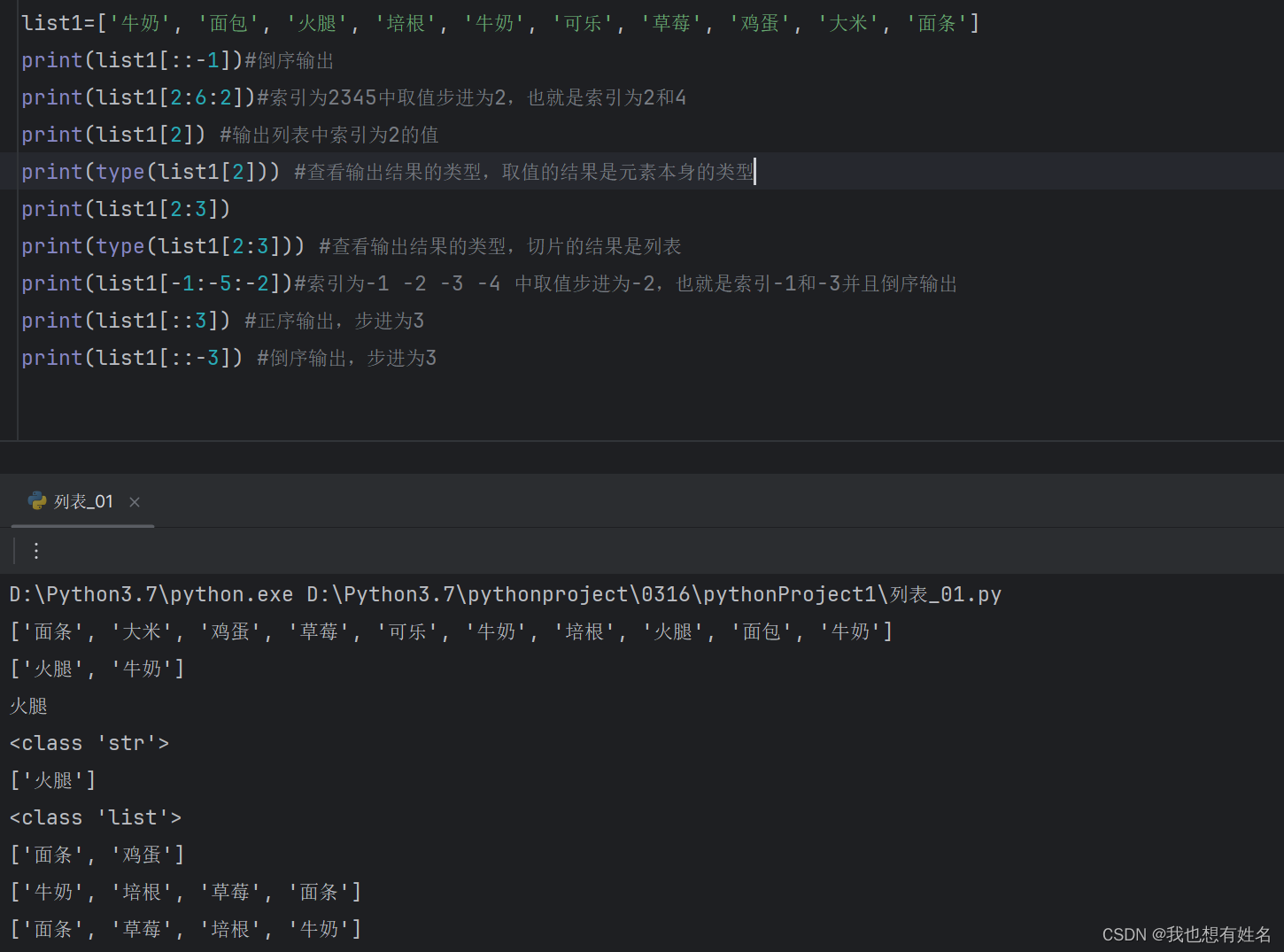Select the 火腿 output line in console
This screenshot has width=1284, height=952.
pos(27,706)
